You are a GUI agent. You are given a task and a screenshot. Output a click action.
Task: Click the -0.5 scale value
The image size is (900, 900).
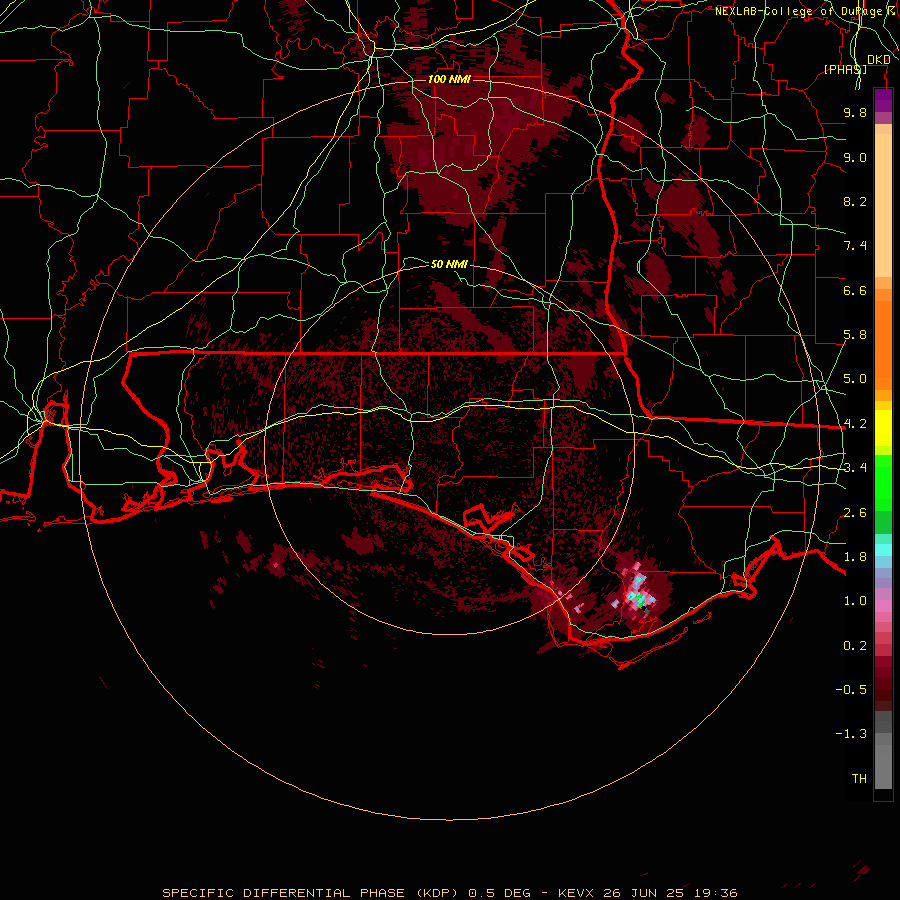851,690
